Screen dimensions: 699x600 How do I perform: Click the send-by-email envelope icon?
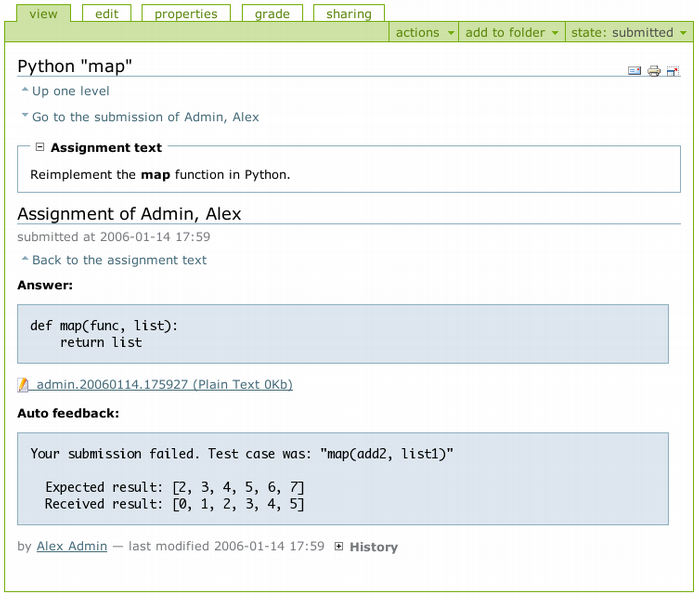tap(634, 71)
